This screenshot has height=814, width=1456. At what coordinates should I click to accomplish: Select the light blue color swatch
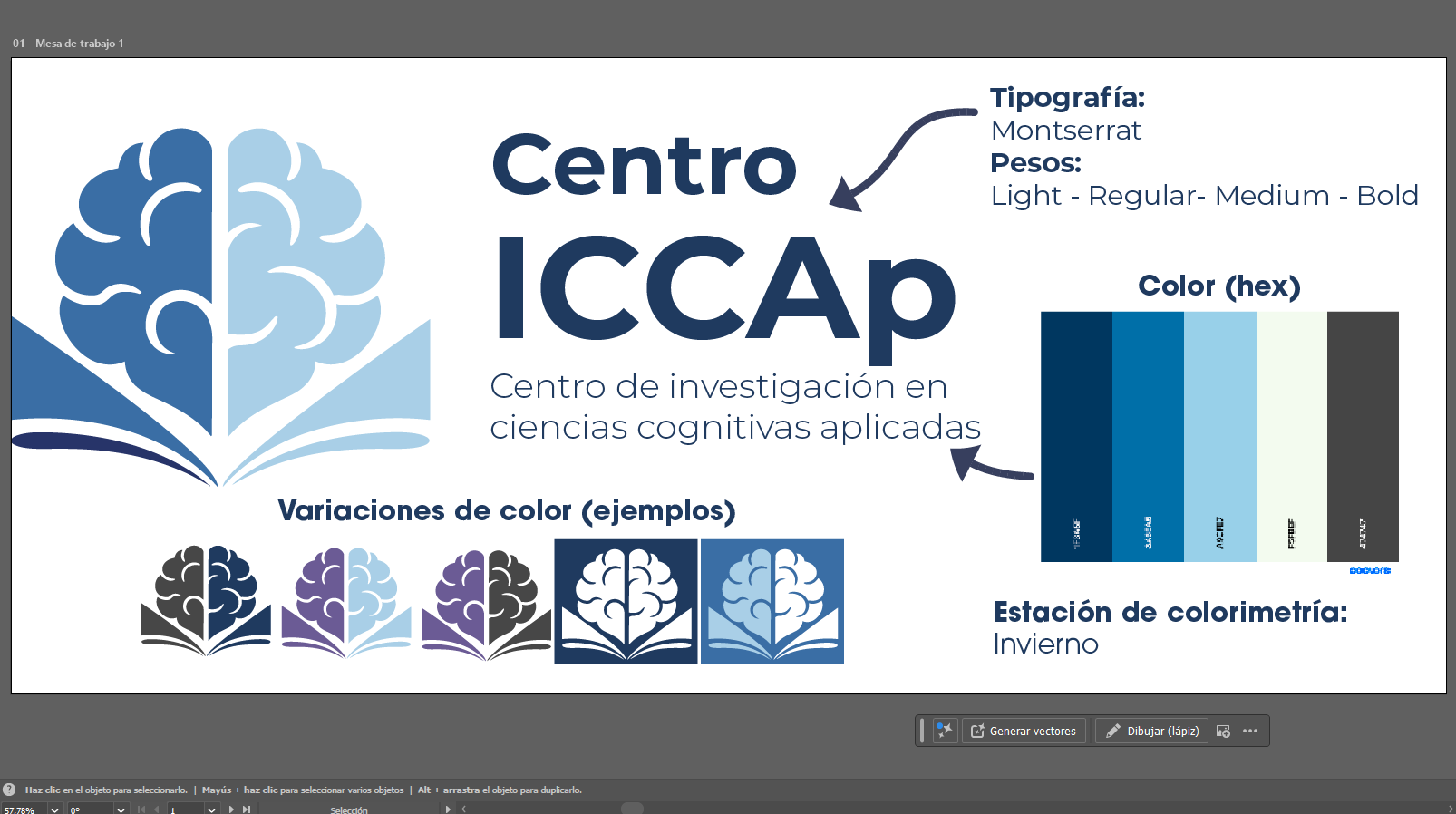[1220, 437]
